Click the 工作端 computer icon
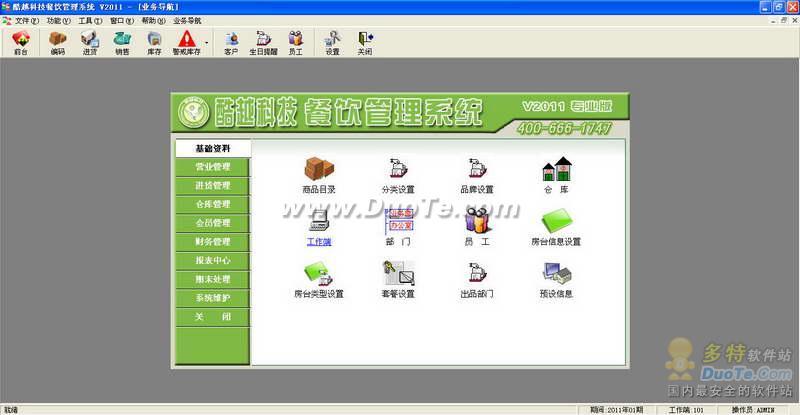The width and height of the screenshot is (800, 415). (x=319, y=221)
